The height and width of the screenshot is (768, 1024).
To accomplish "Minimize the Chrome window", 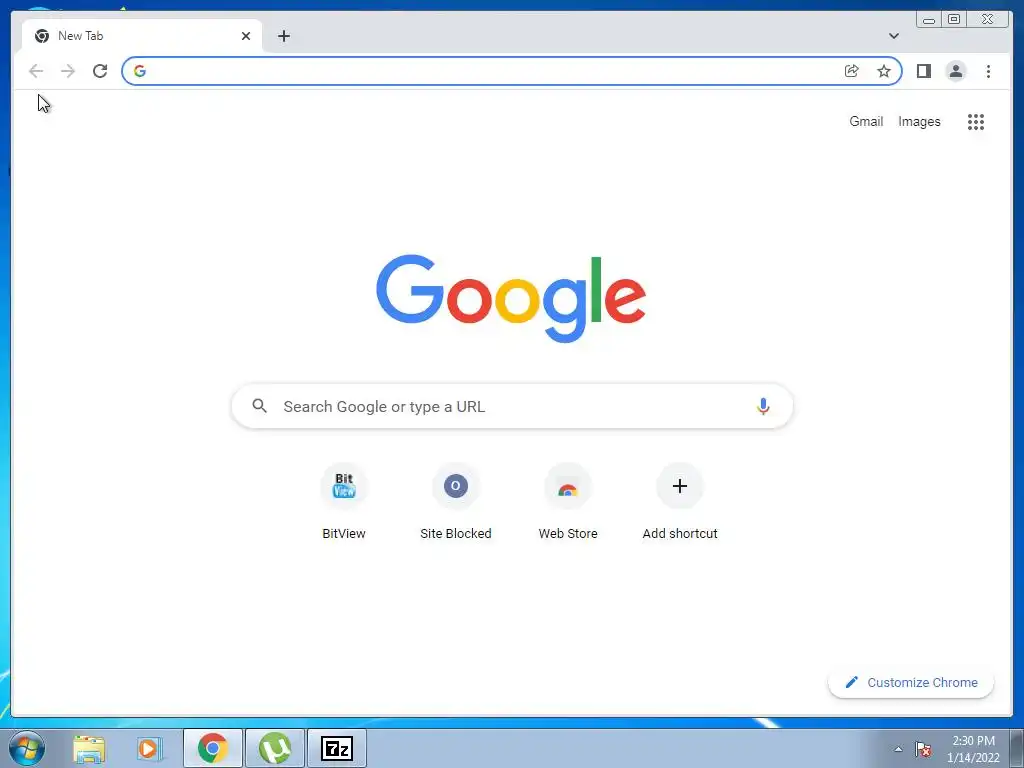I will [929, 20].
